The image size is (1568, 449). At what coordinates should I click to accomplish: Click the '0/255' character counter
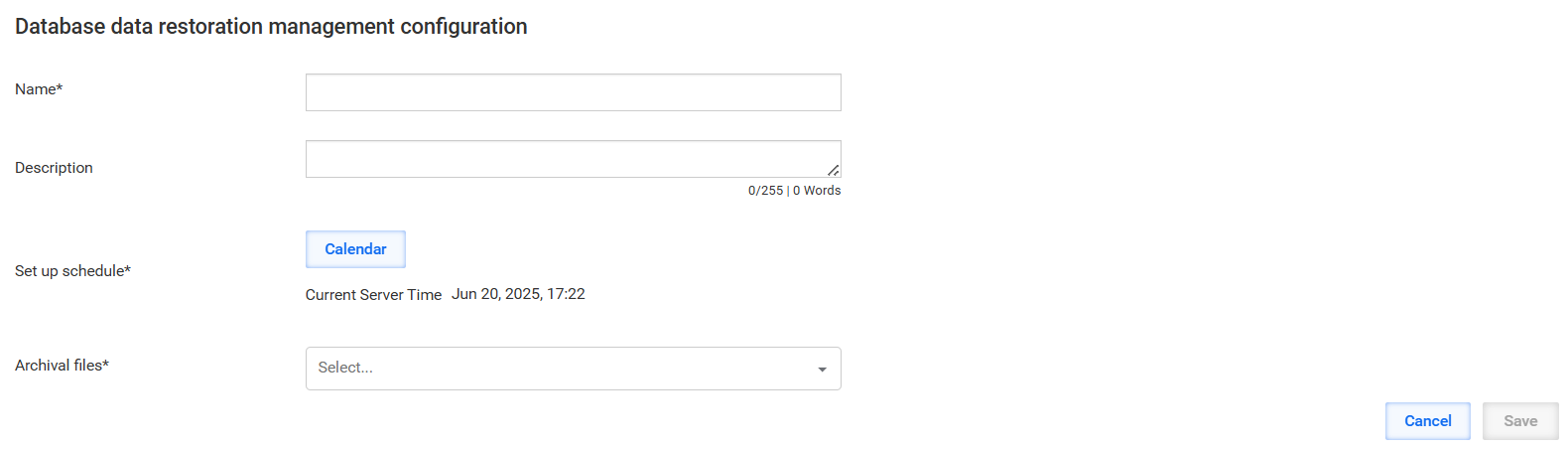click(x=765, y=191)
